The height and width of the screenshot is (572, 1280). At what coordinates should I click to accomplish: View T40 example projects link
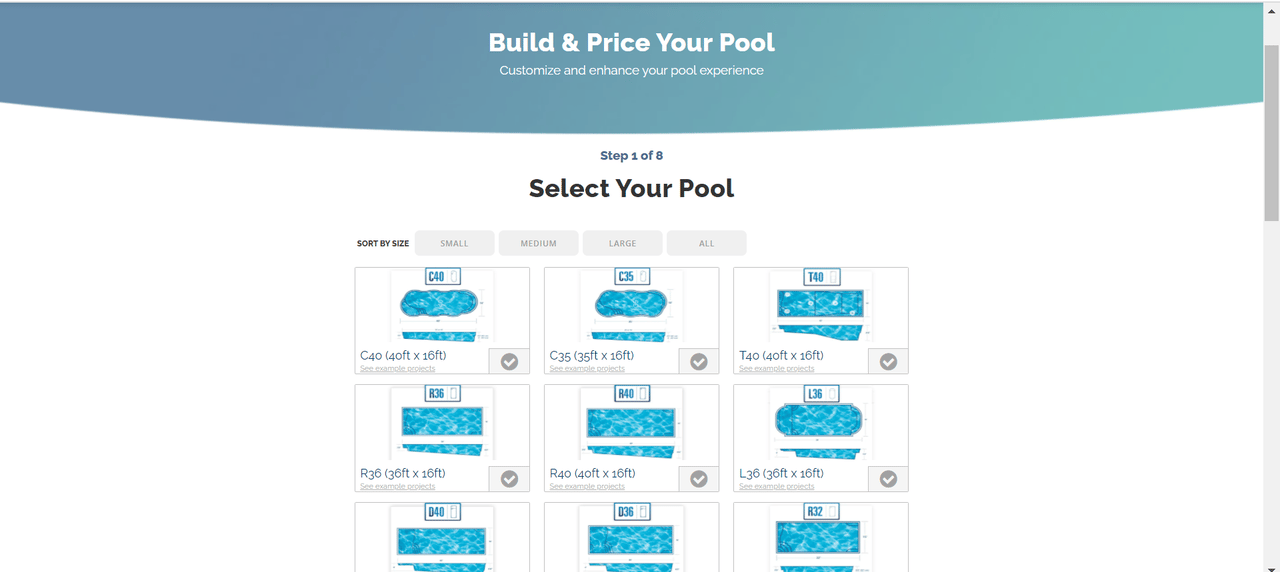coord(777,369)
